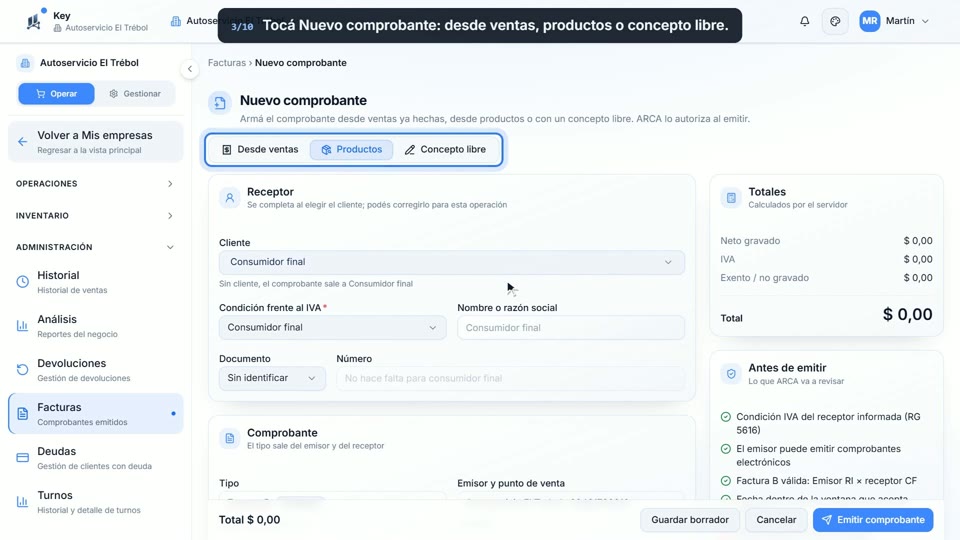
Task: Collapse the sidebar with the chevron
Action: (190, 69)
